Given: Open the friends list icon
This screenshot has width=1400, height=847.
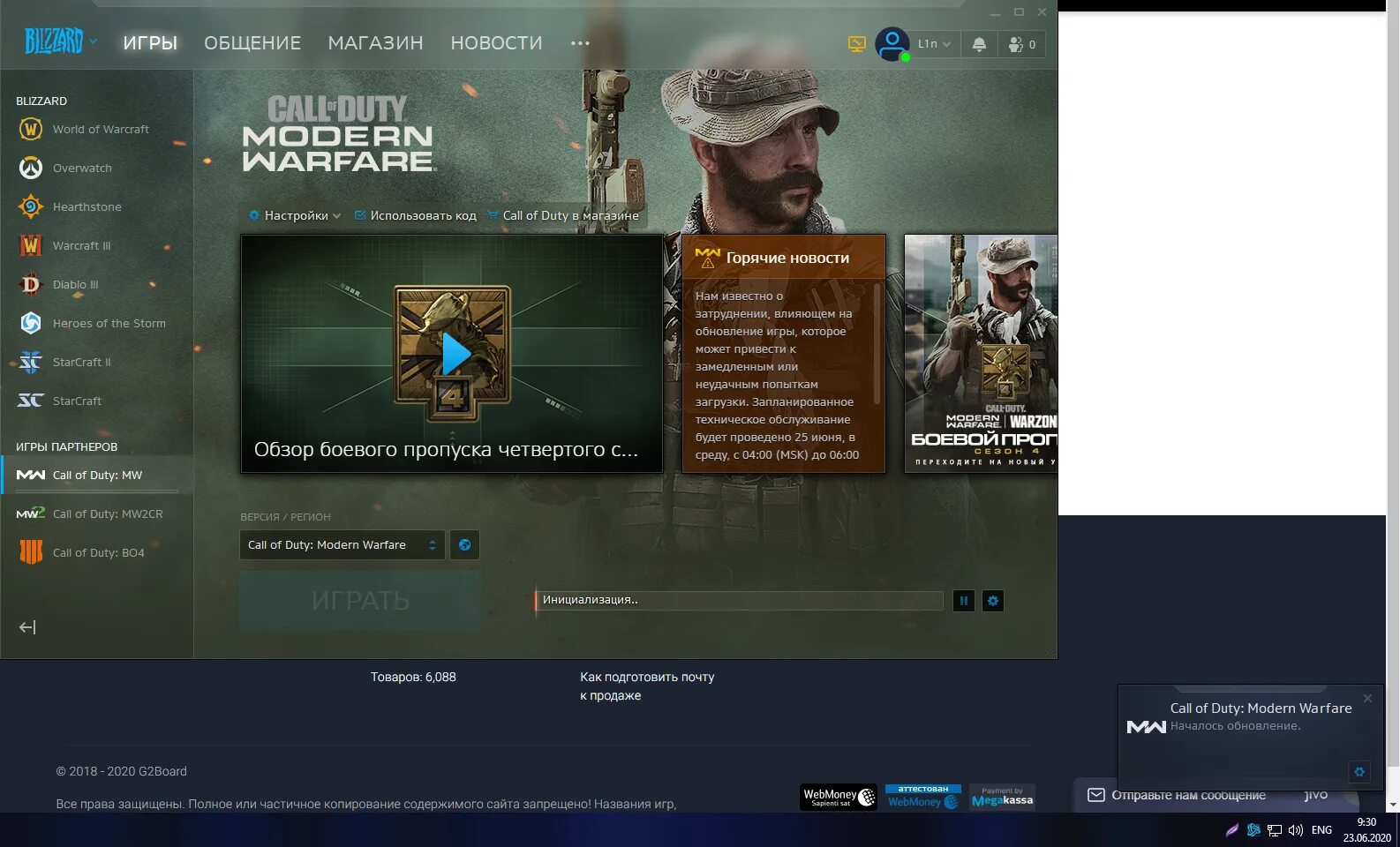Looking at the screenshot, I should [x=1022, y=44].
